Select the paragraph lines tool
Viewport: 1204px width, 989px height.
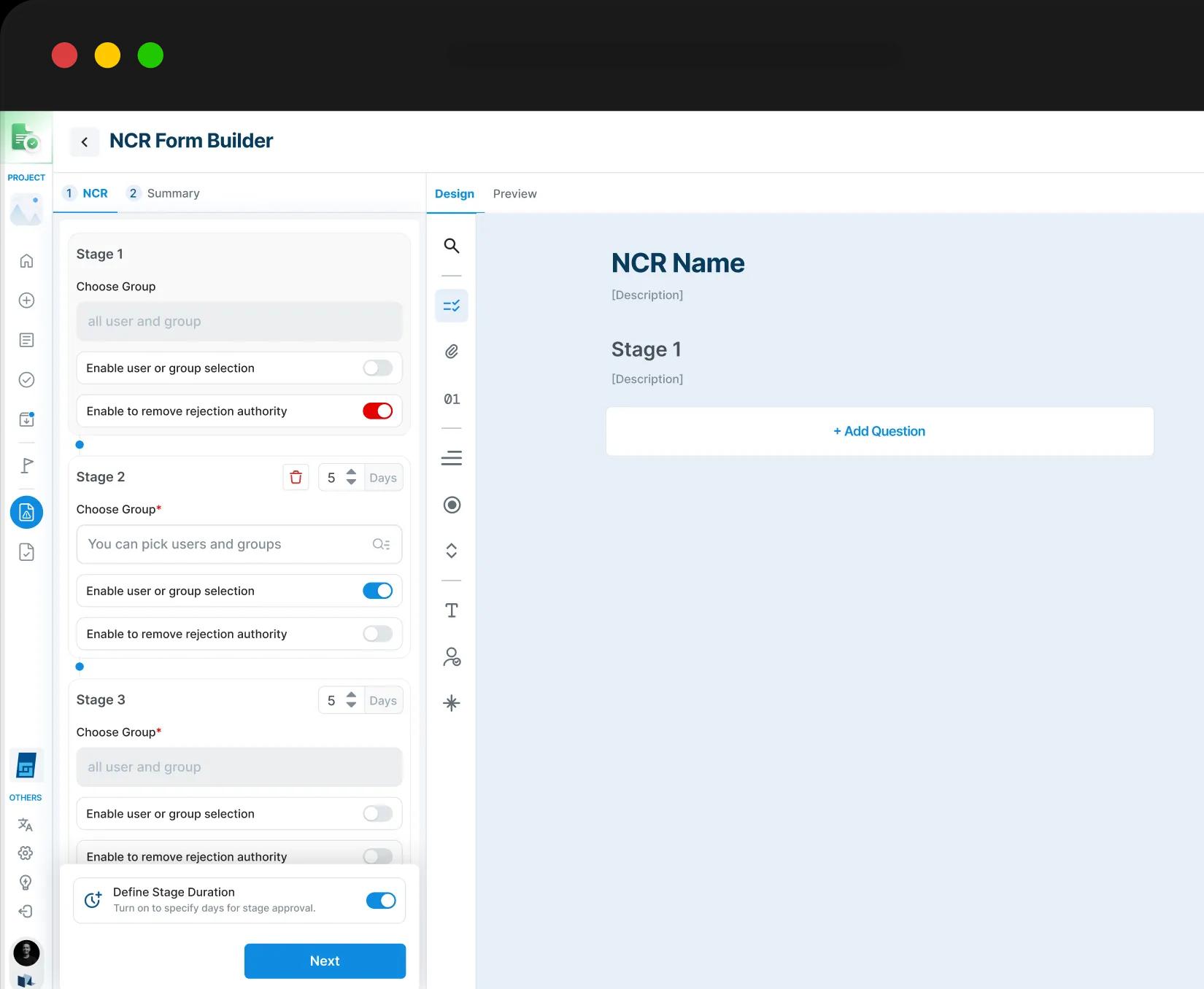click(452, 458)
